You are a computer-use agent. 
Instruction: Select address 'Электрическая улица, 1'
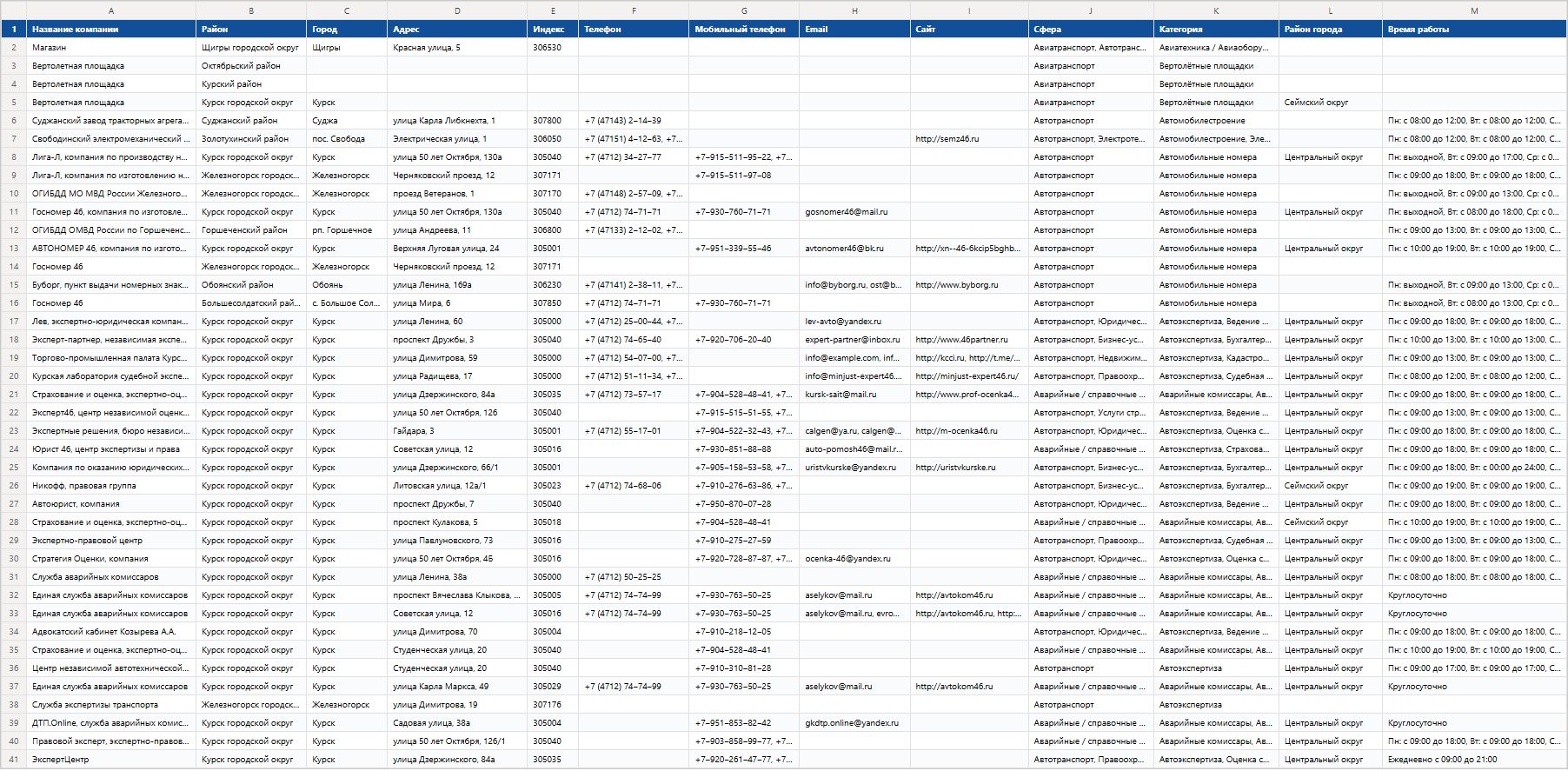457,139
